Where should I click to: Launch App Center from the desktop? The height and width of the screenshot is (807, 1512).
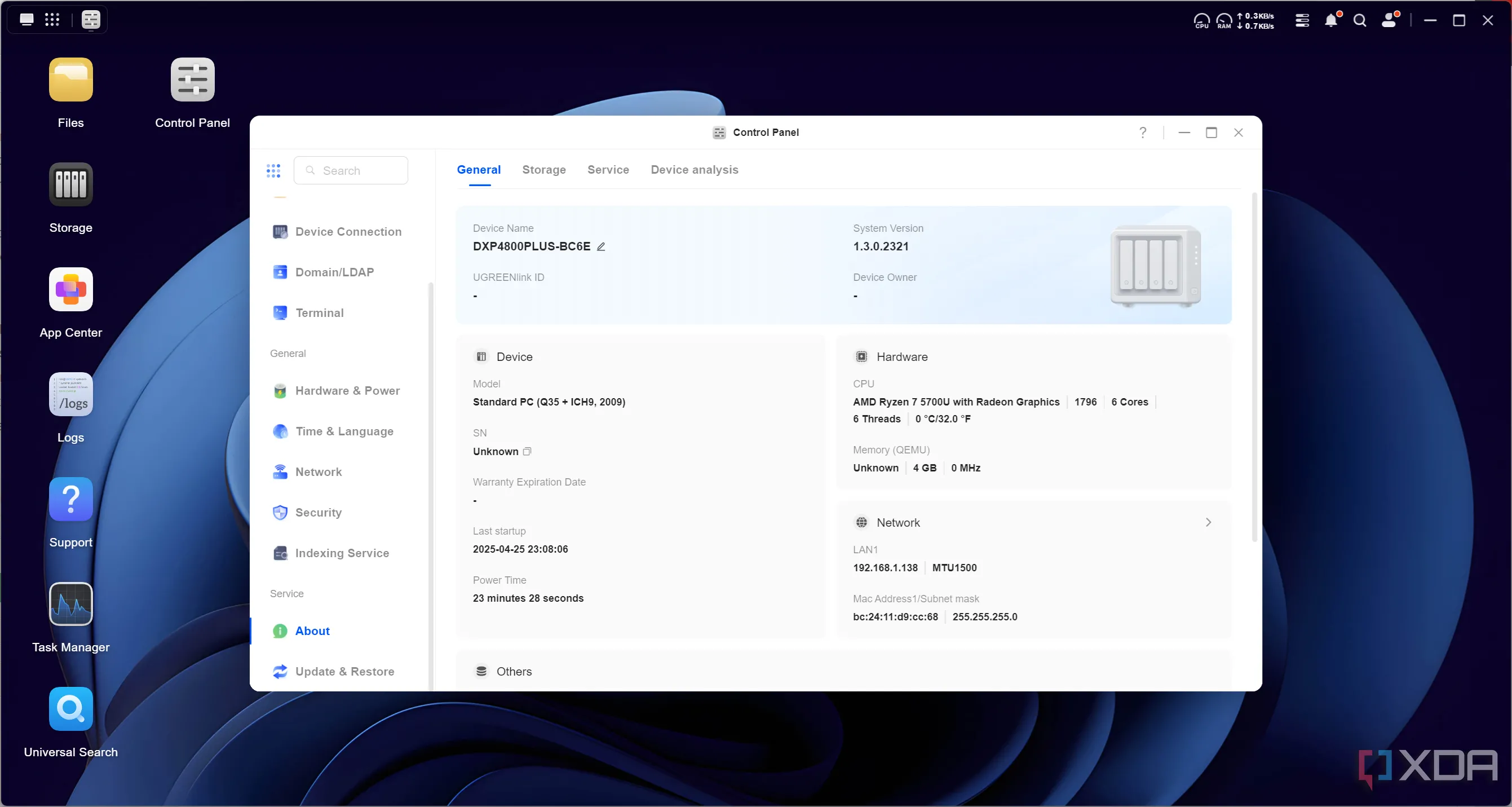70,289
